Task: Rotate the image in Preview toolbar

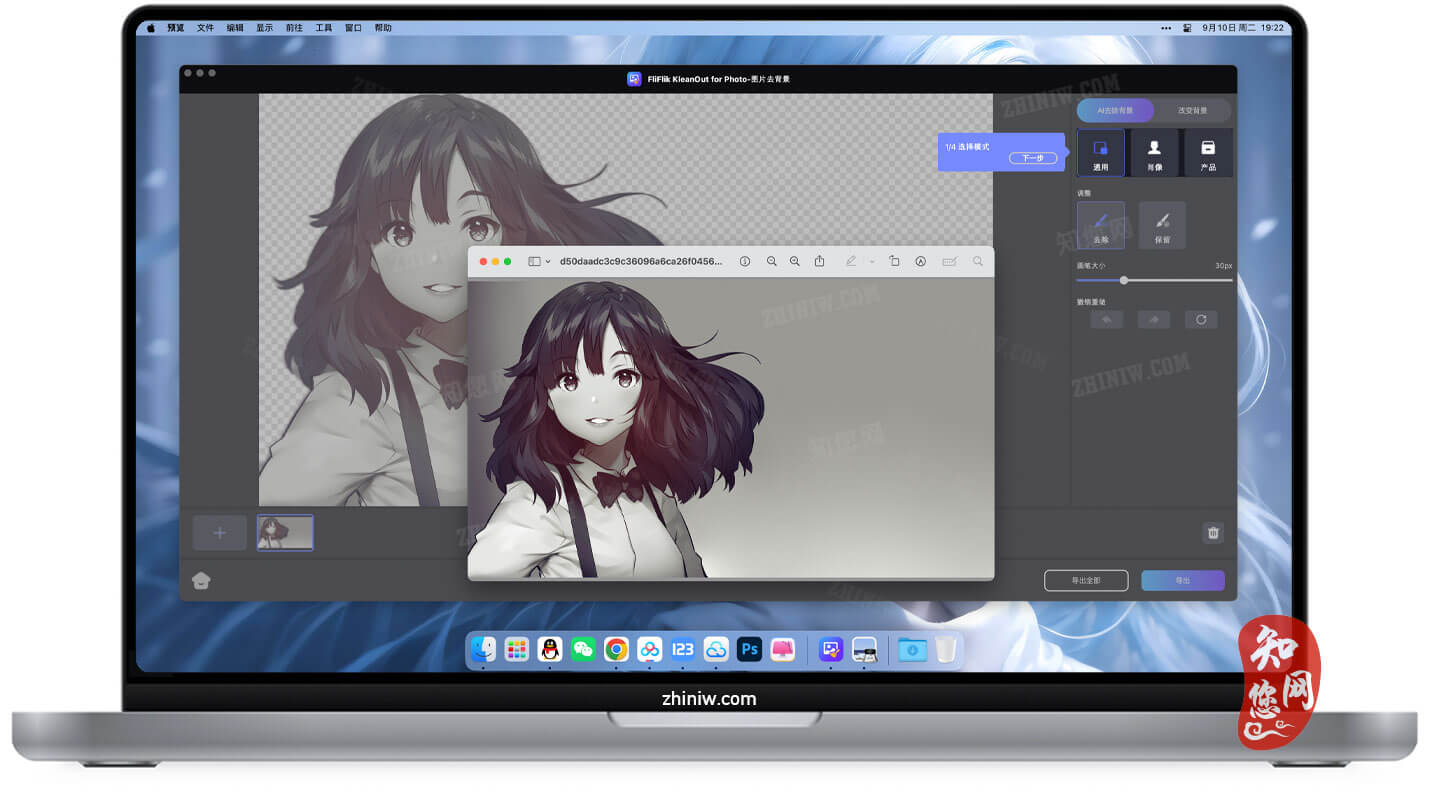Action: (x=894, y=261)
